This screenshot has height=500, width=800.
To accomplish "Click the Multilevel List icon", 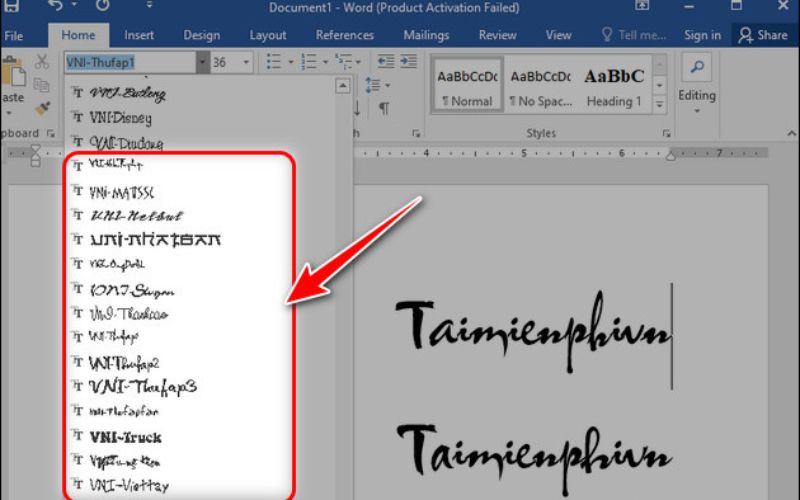I will tap(344, 61).
